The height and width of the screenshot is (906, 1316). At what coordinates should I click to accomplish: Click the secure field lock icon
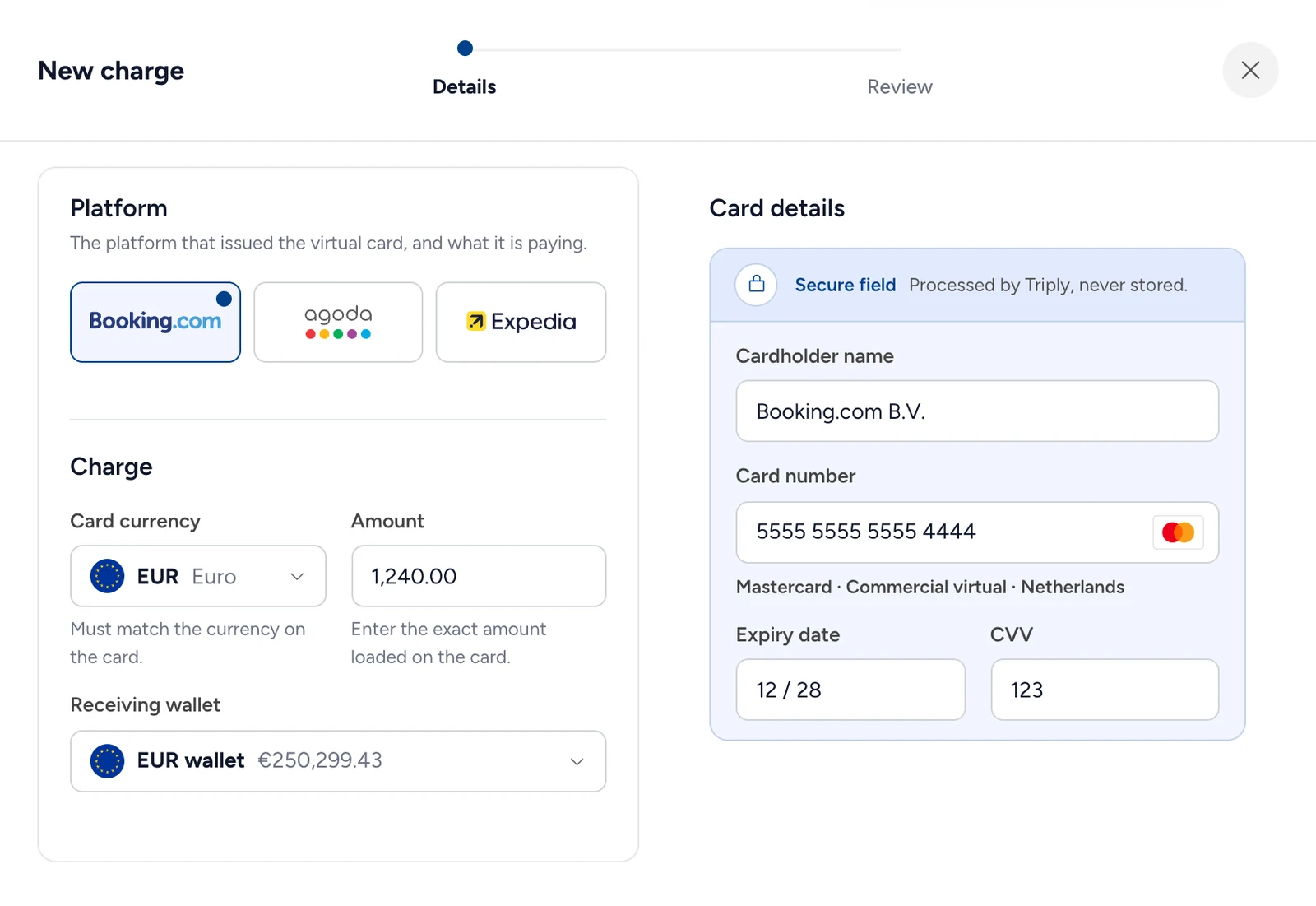pos(757,285)
